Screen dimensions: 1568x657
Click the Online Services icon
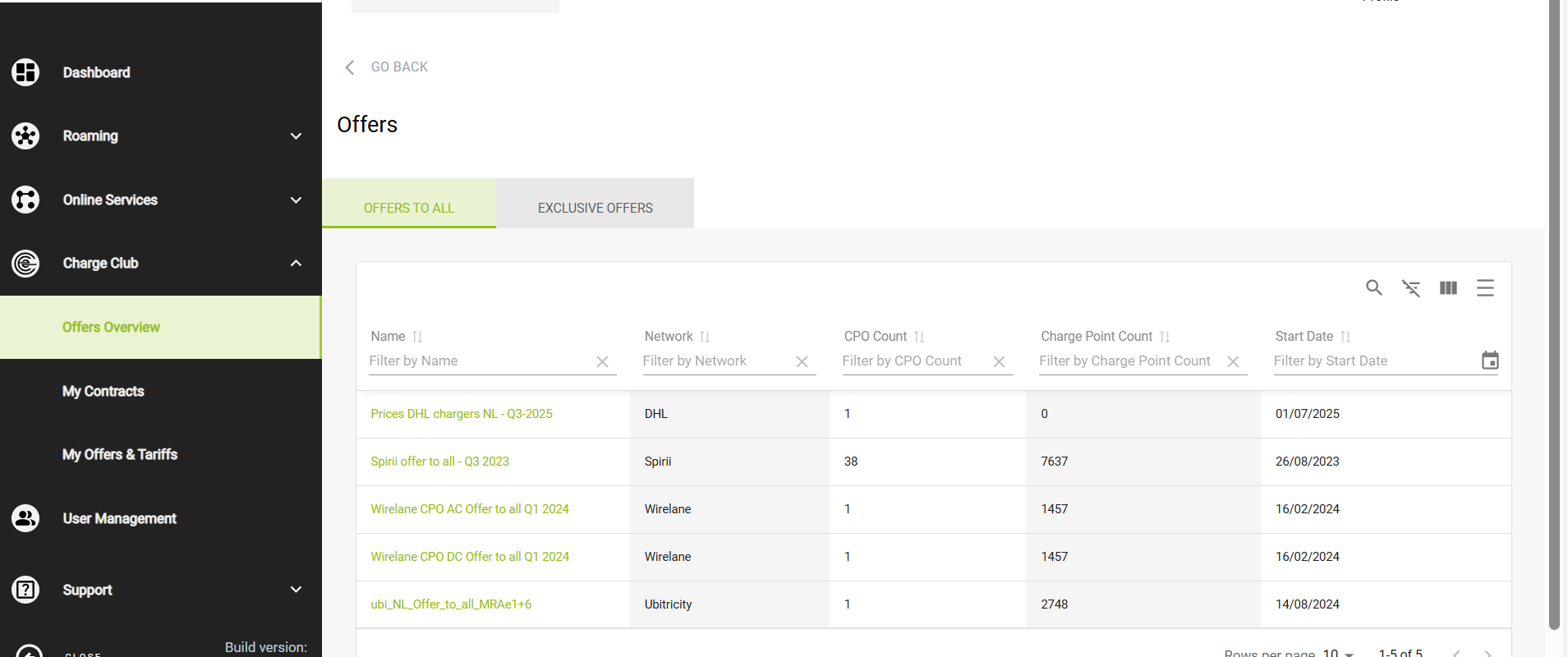[25, 200]
